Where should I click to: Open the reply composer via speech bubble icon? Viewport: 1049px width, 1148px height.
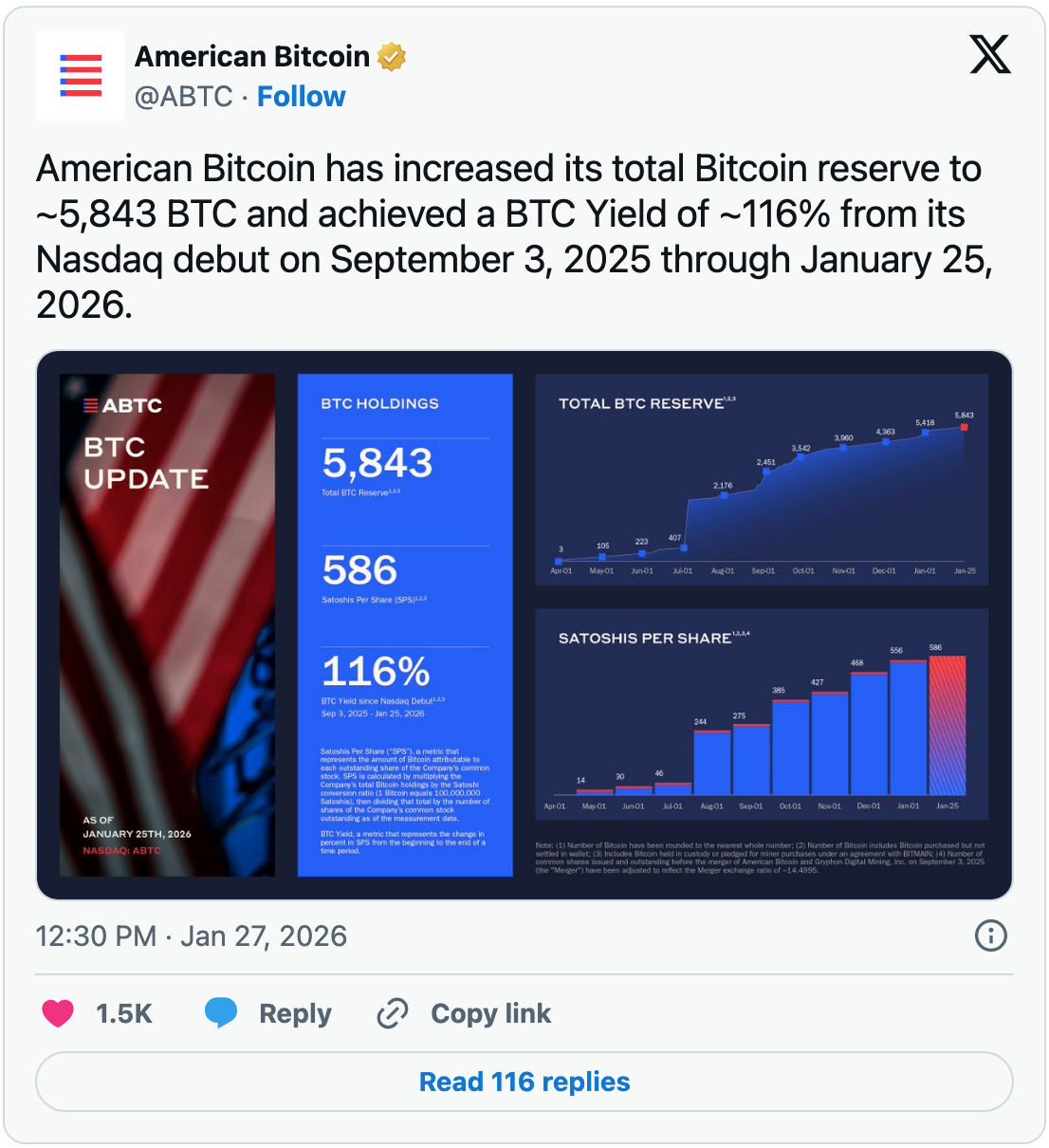click(x=221, y=1012)
